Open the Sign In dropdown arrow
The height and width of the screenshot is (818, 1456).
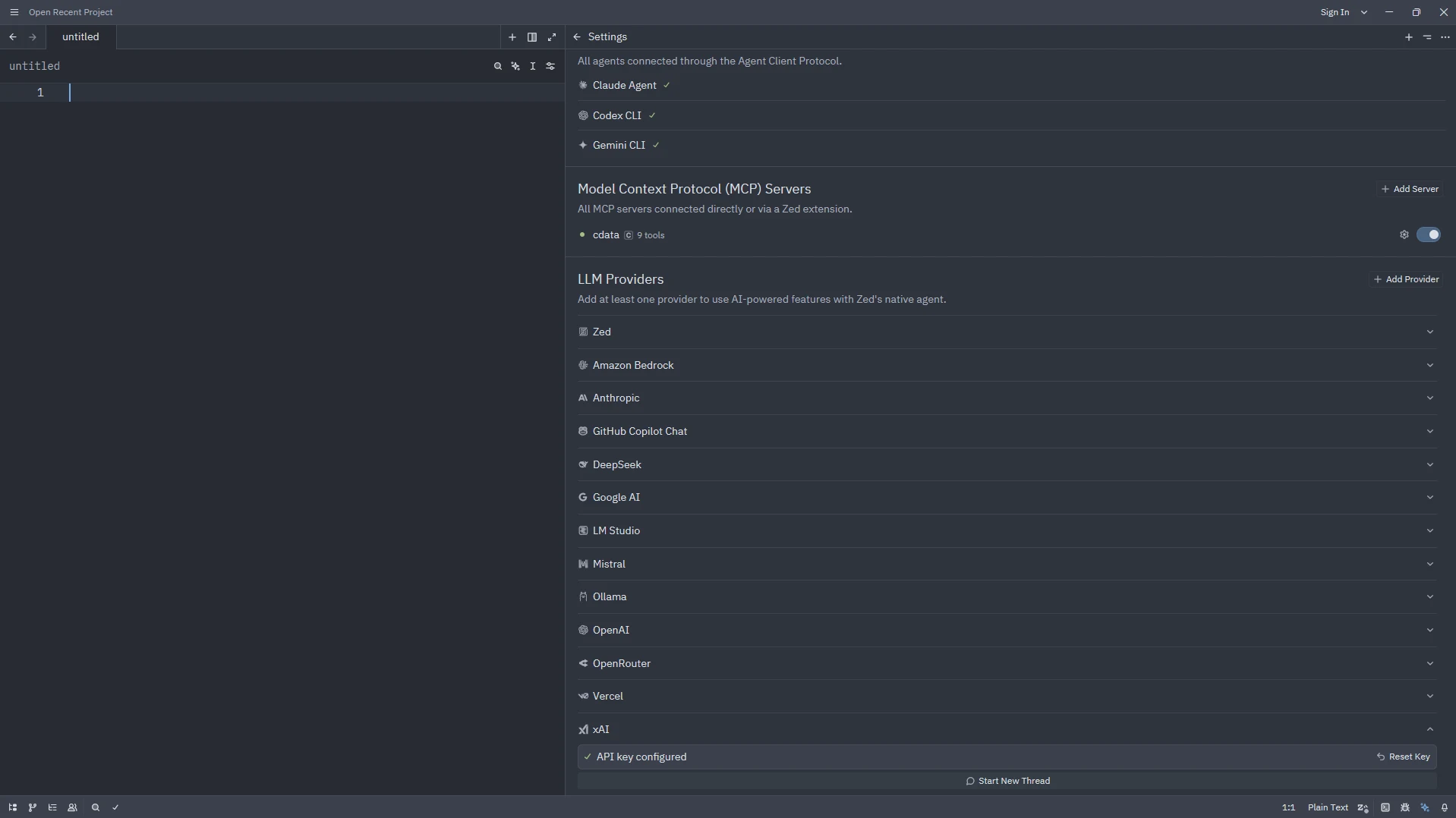click(x=1364, y=12)
